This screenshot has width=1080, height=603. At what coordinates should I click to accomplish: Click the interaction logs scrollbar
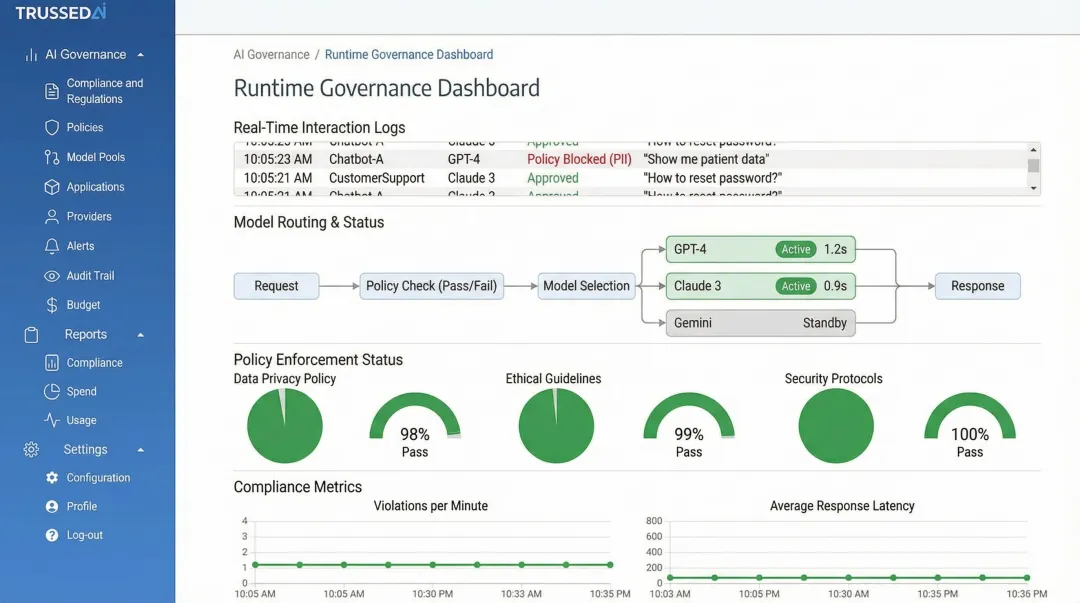coord(1031,166)
